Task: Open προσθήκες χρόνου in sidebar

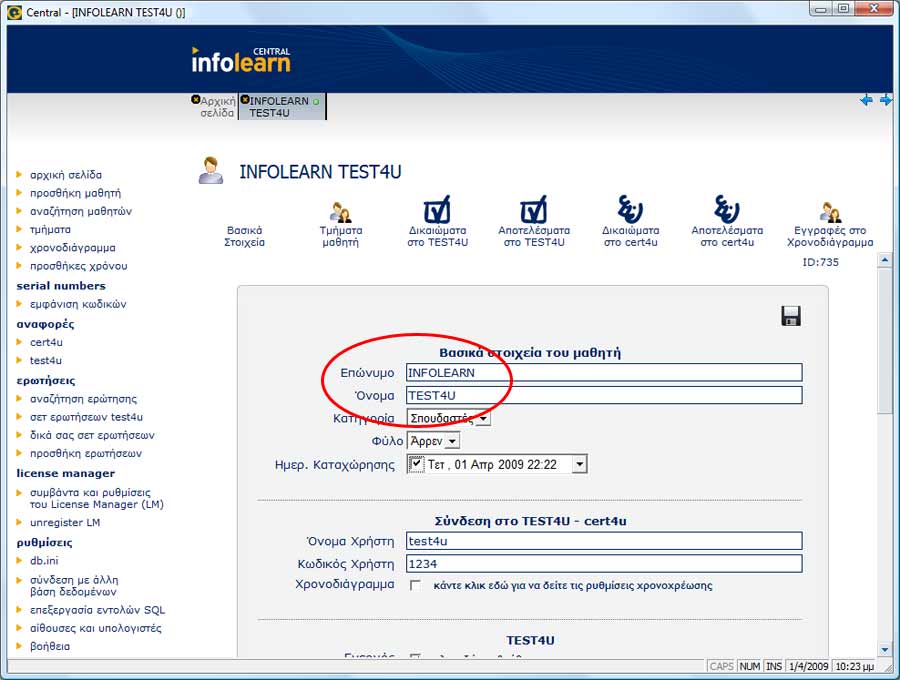Action: pyautogui.click(x=79, y=266)
